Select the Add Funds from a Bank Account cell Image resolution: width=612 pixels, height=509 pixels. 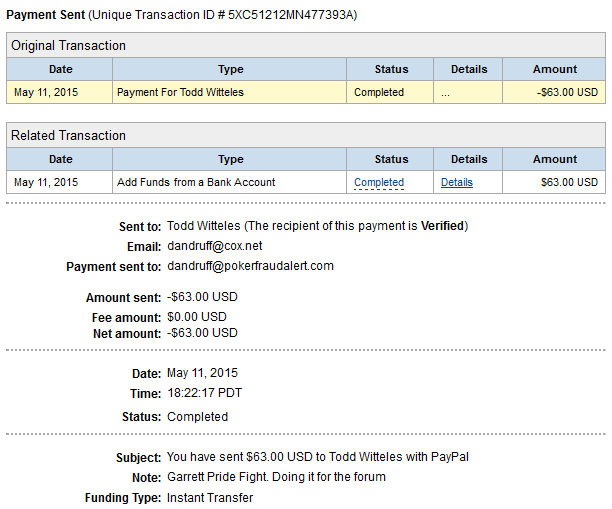(196, 182)
